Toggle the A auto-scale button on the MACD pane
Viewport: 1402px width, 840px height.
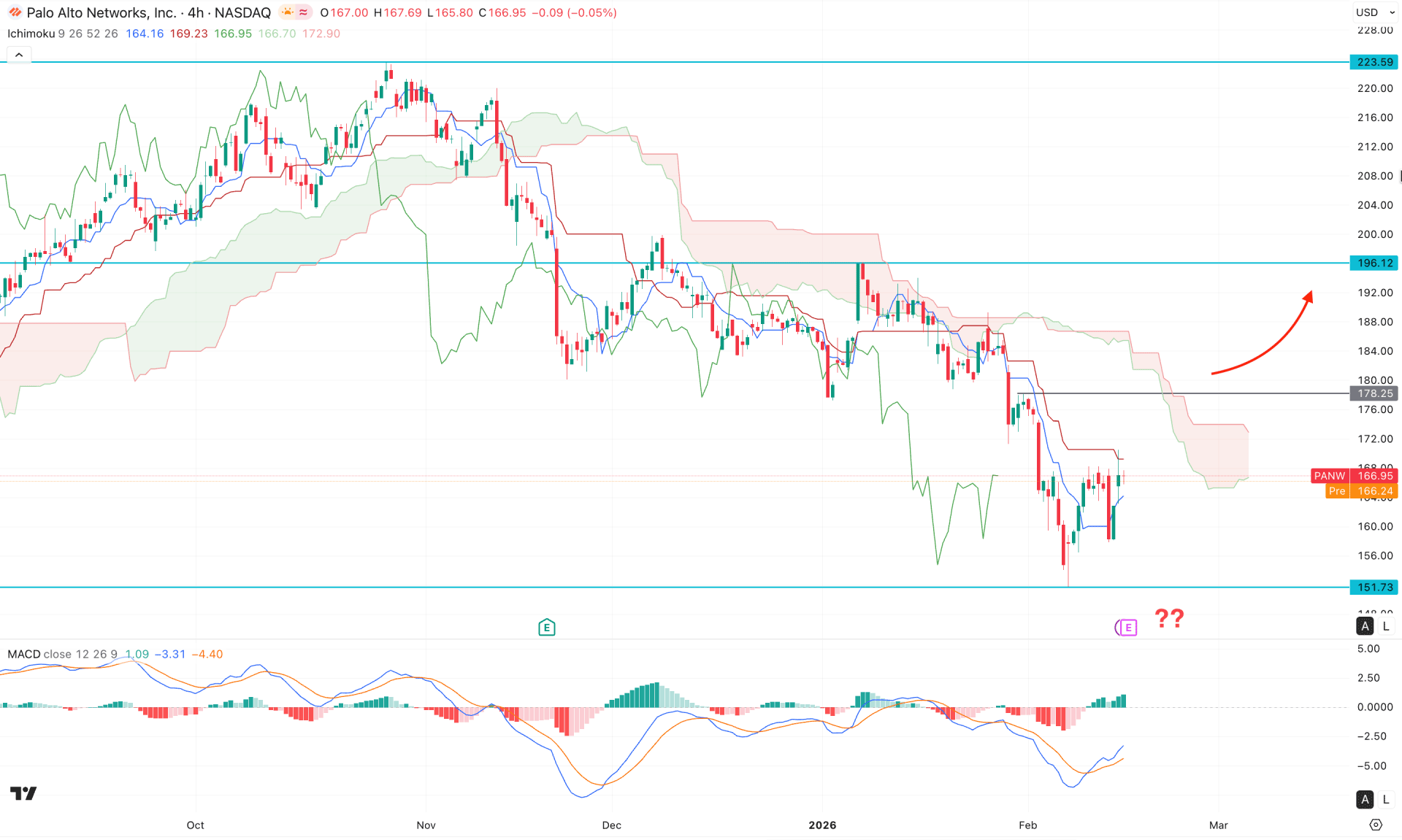1364,799
